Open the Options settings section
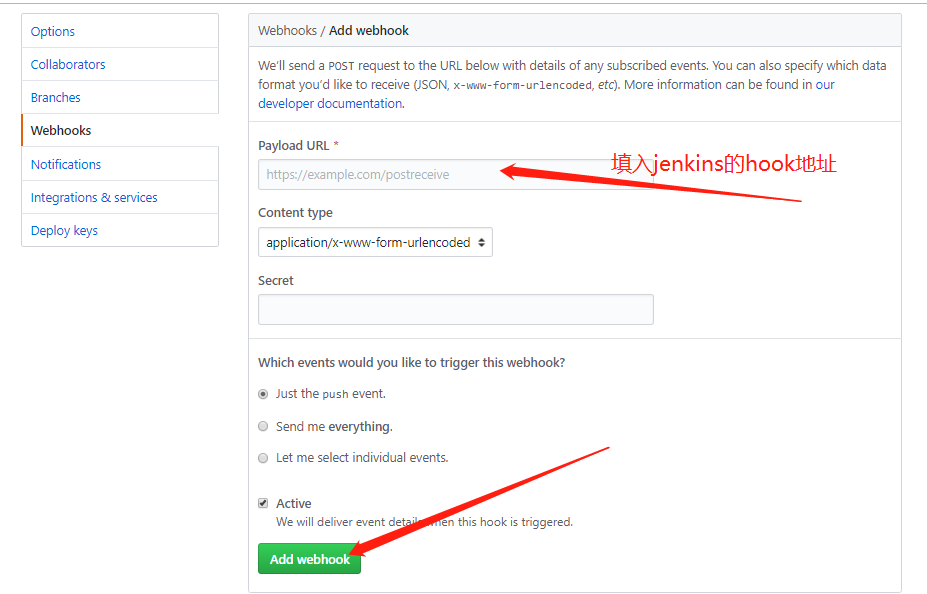This screenshot has height=594, width=927. point(53,31)
